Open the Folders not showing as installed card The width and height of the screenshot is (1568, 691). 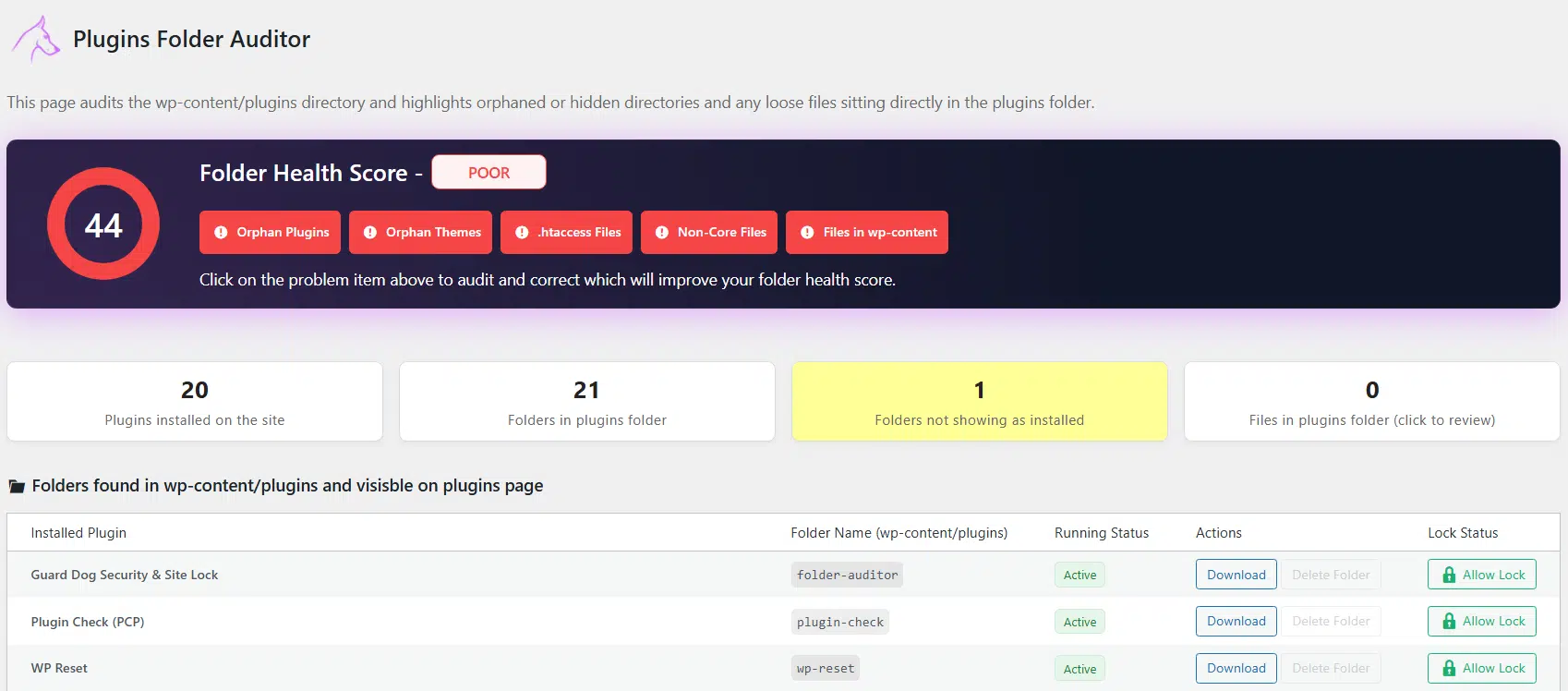(979, 402)
